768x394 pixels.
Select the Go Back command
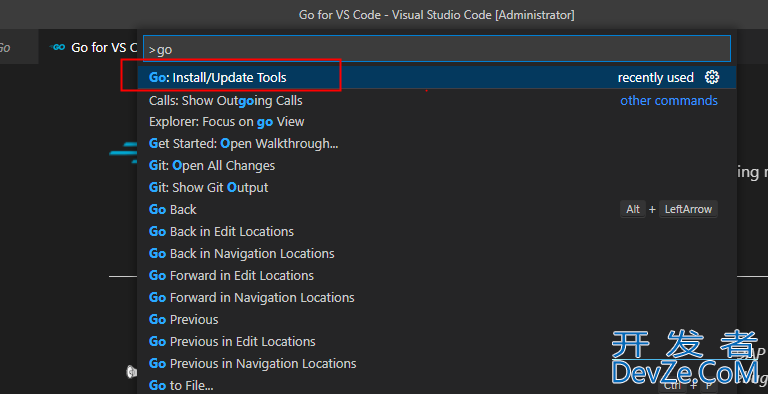[436, 210]
